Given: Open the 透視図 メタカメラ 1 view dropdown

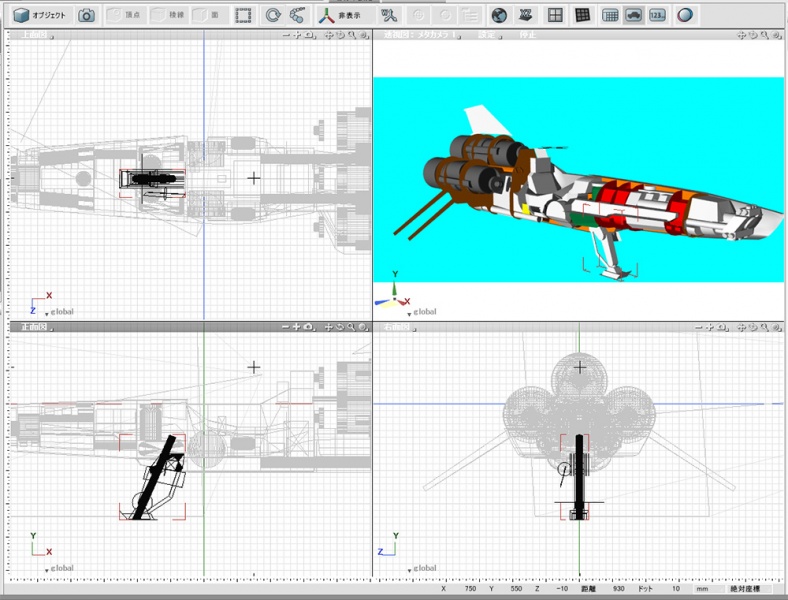Looking at the screenshot, I should click(x=422, y=35).
